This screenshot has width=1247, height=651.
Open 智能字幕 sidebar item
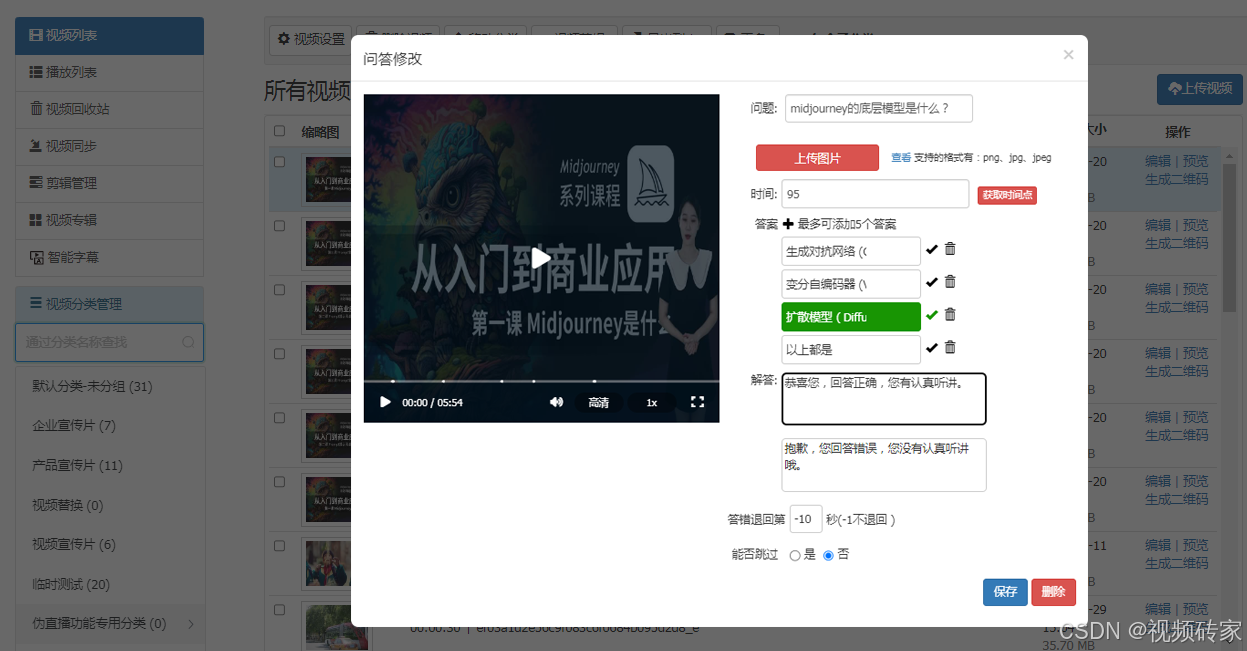coord(109,257)
